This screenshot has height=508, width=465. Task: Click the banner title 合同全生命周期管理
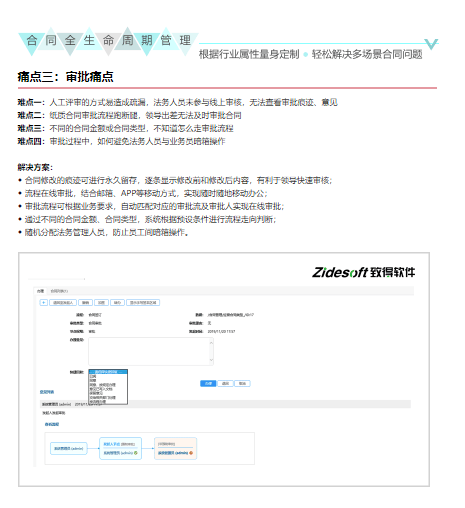click(x=108, y=41)
